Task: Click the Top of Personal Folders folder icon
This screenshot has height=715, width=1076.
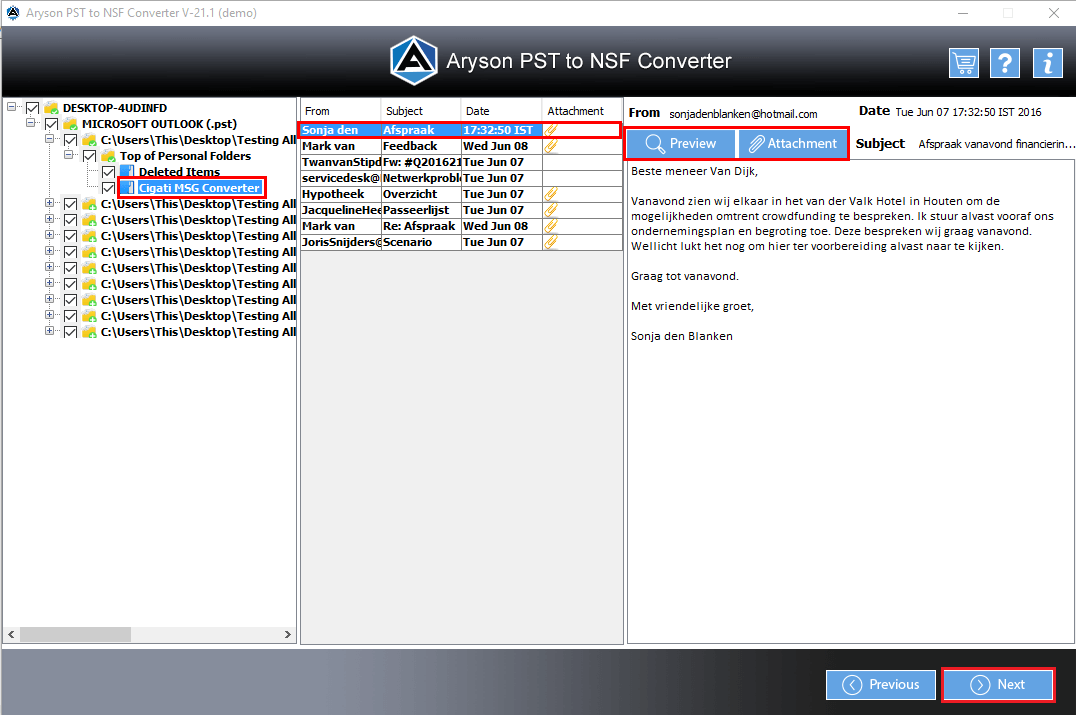Action: click(108, 156)
